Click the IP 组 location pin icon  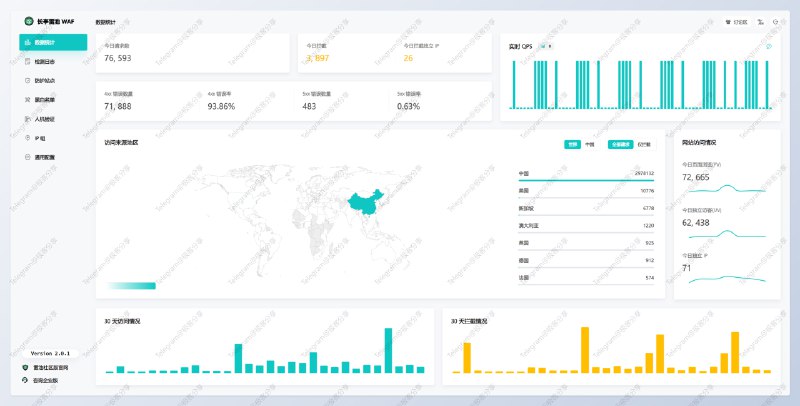pos(27,138)
